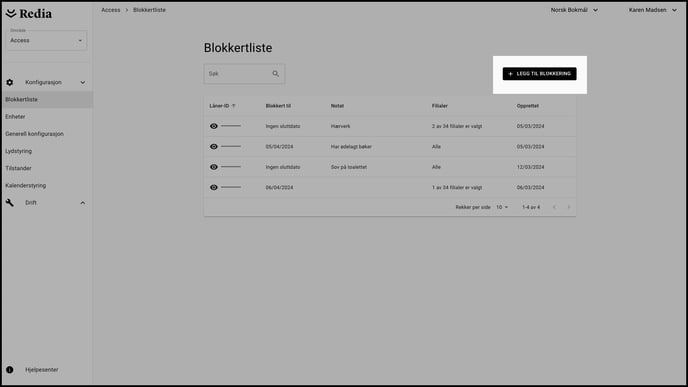Click Legg til blokkering button

tap(539, 74)
